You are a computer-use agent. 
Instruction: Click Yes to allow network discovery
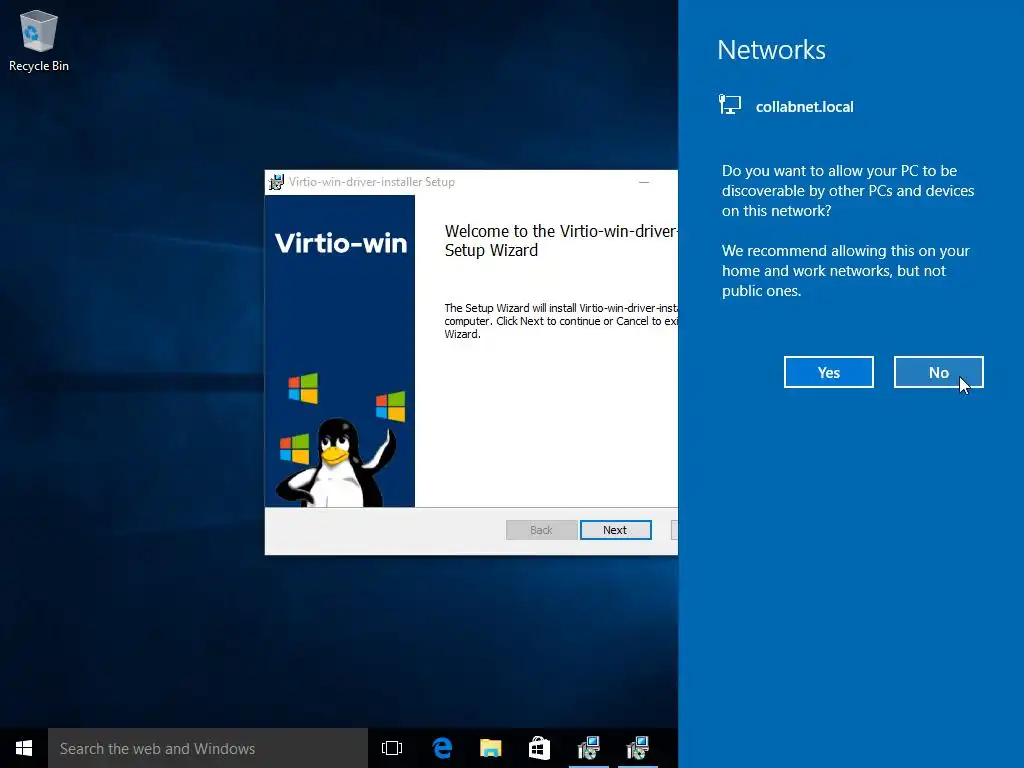828,372
